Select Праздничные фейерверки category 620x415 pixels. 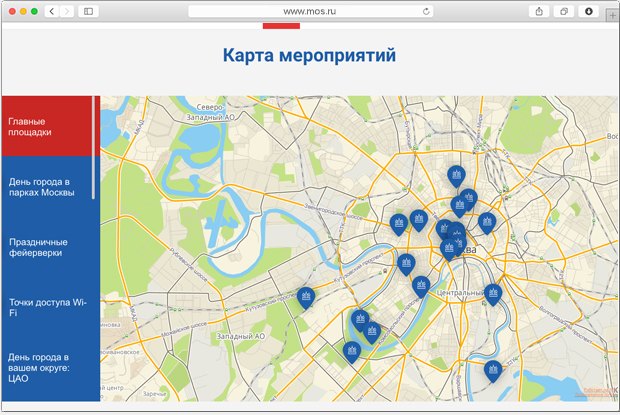point(47,247)
